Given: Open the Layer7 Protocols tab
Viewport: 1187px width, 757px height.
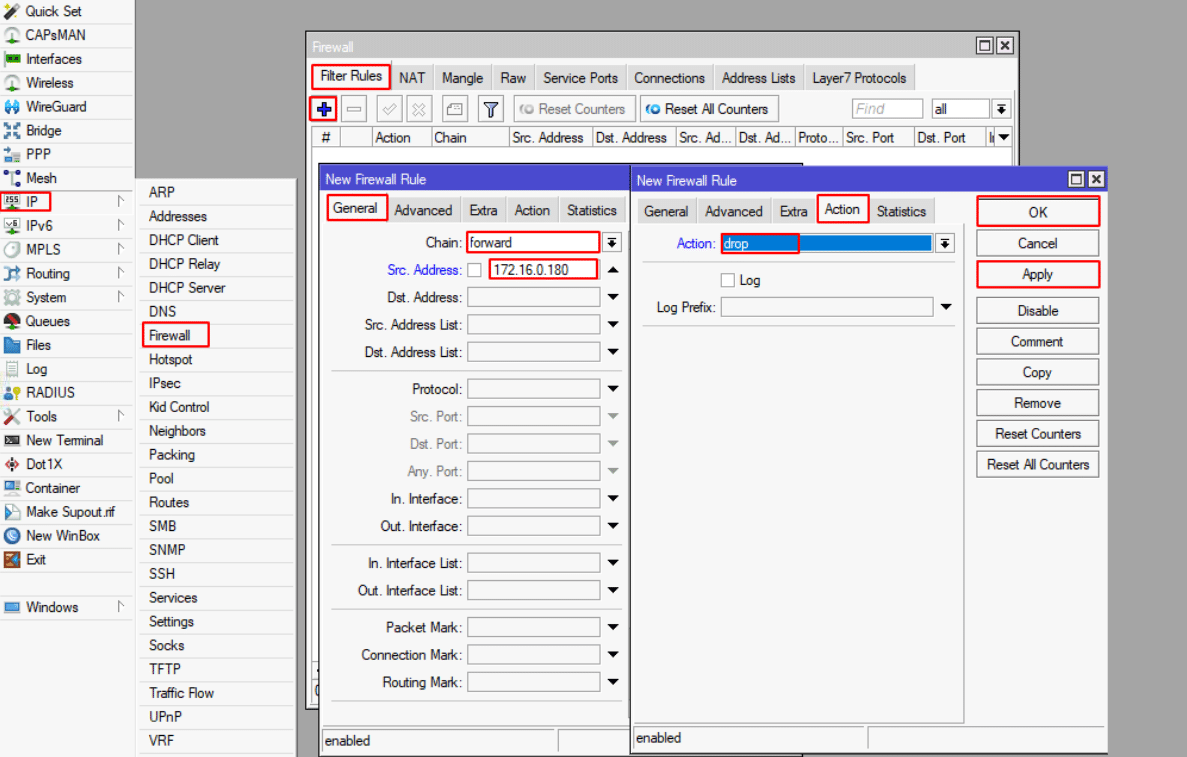Looking at the screenshot, I should click(x=859, y=78).
